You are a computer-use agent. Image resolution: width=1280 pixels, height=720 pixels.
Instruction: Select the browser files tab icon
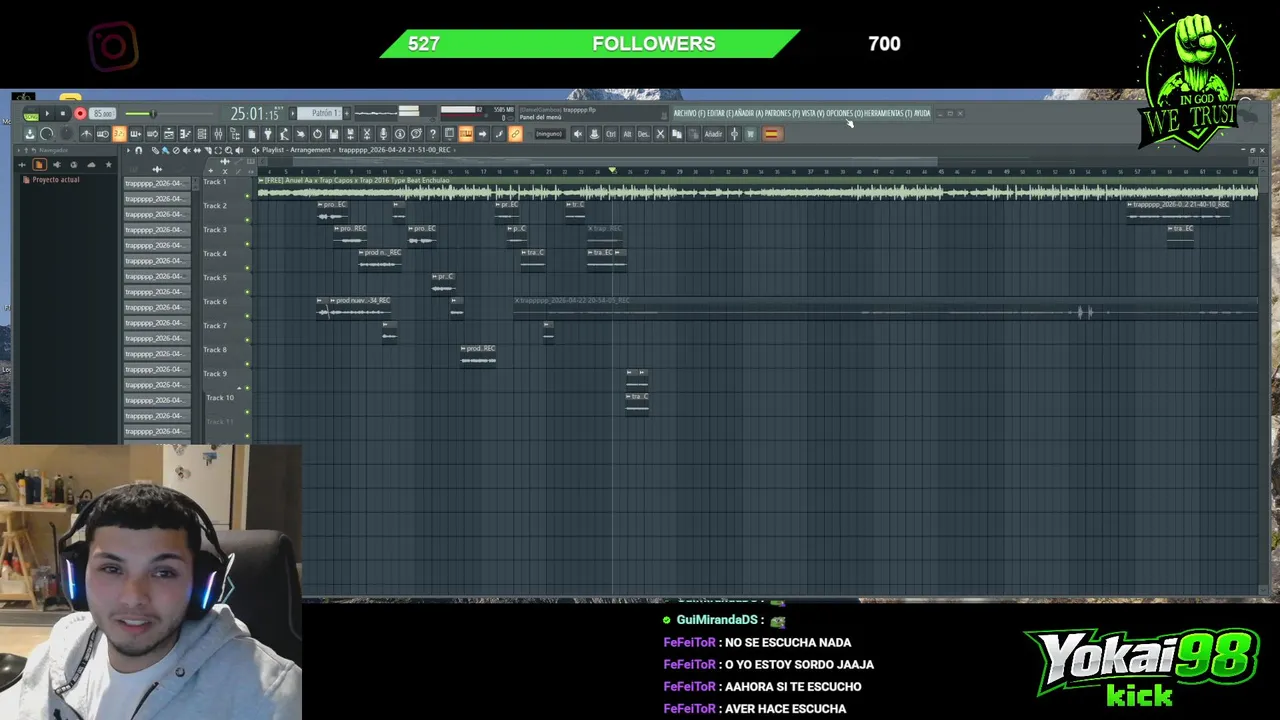39,164
